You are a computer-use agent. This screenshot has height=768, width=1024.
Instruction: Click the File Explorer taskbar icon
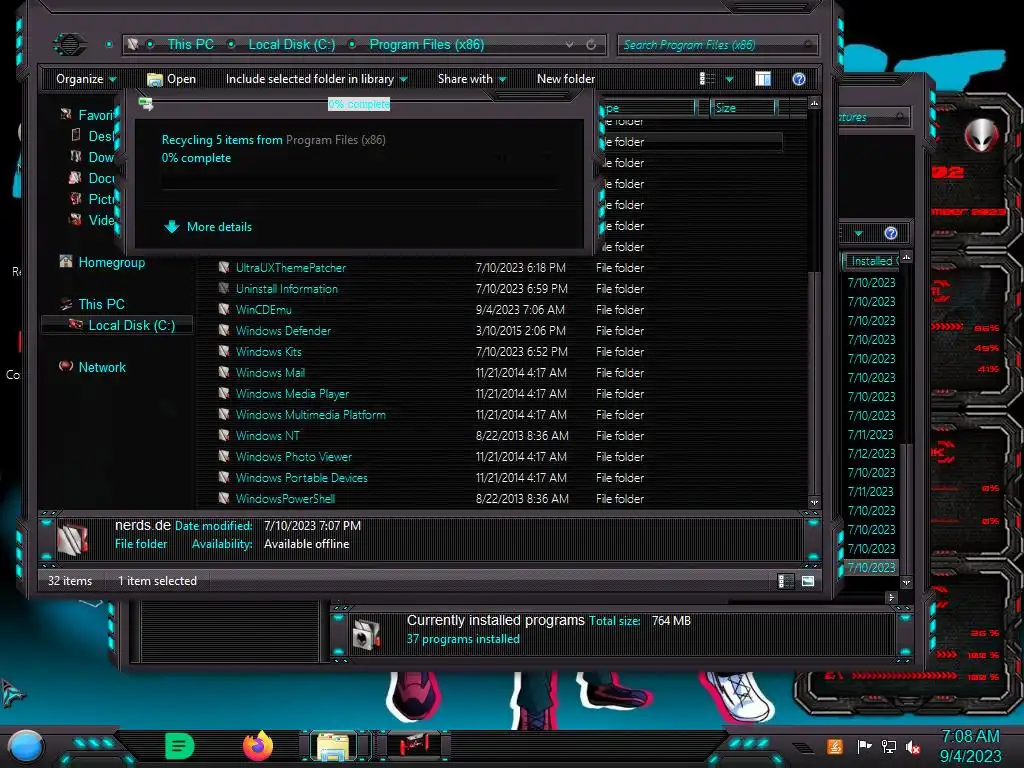[x=333, y=746]
